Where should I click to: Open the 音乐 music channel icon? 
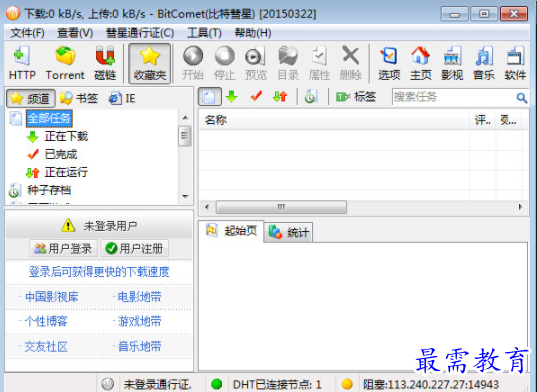[484, 64]
